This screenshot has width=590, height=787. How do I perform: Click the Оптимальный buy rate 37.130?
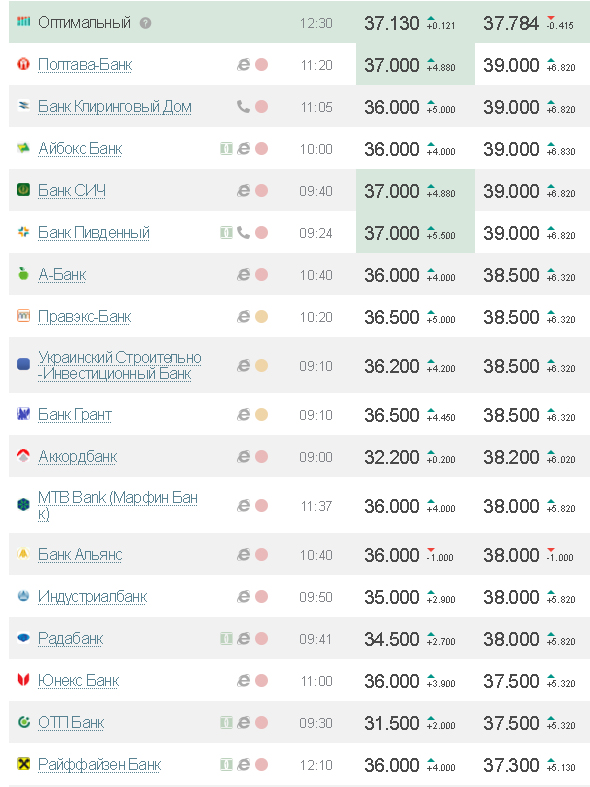tap(391, 23)
